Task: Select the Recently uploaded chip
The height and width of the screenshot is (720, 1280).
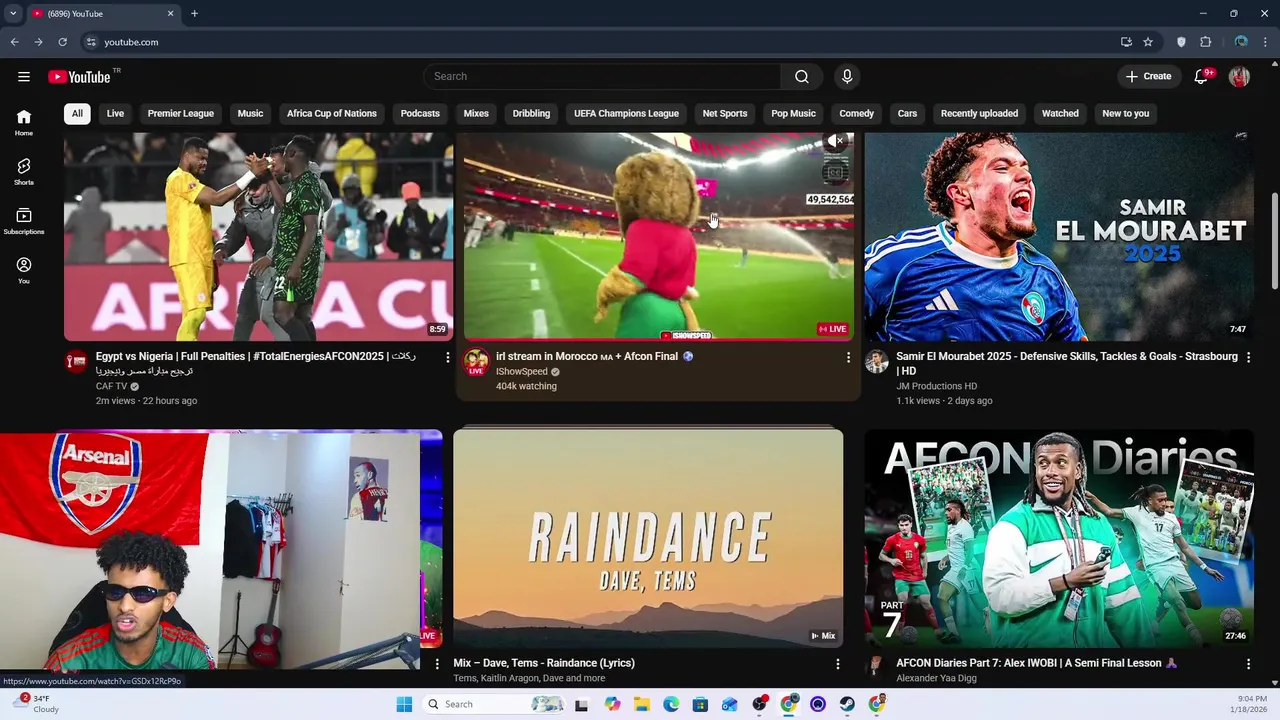Action: [x=979, y=113]
